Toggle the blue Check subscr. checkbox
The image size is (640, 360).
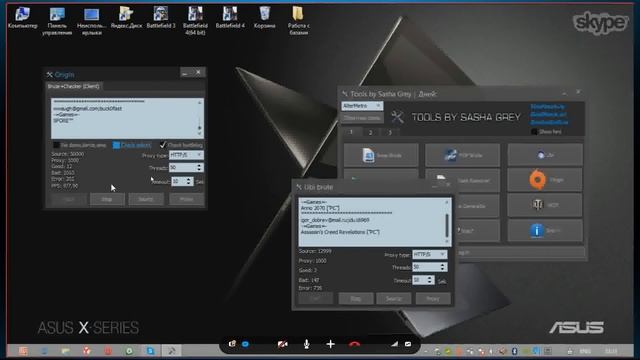116,145
